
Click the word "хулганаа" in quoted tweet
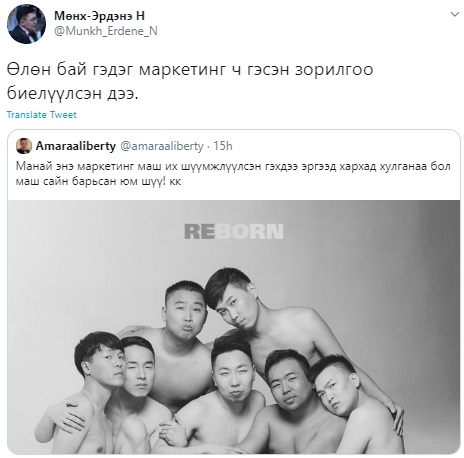coord(402,166)
